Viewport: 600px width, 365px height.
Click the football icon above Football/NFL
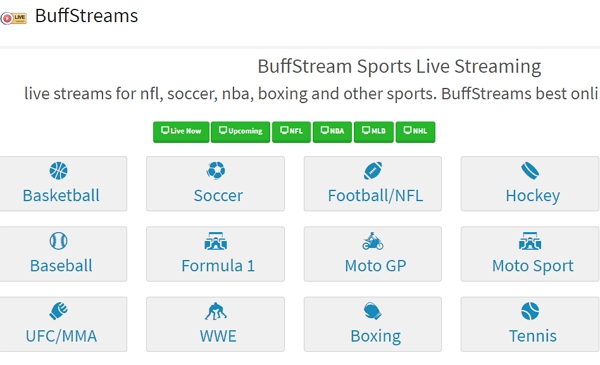[x=373, y=171]
